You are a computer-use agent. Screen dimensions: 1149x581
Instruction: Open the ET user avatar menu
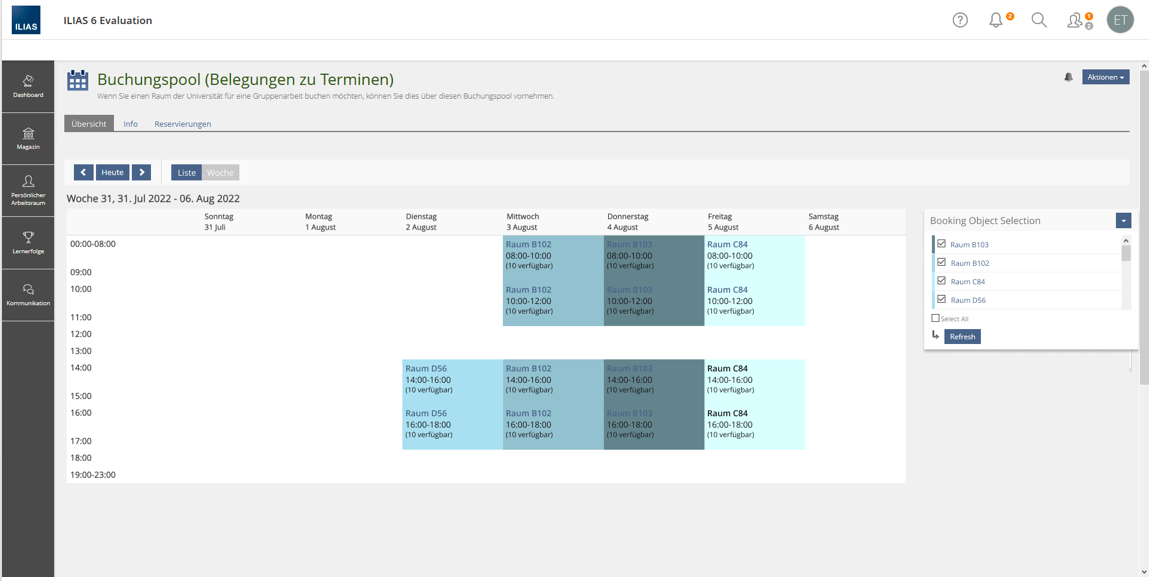tap(1120, 20)
